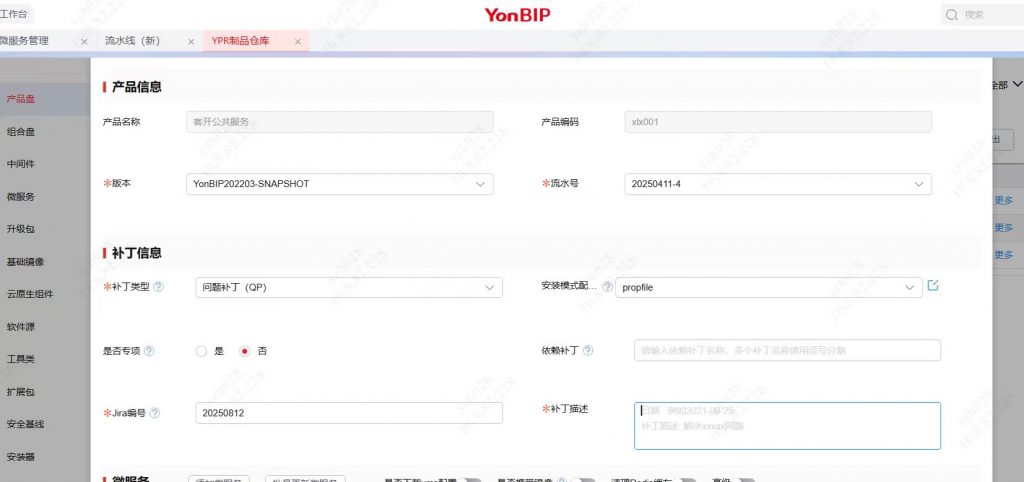Select the 是 radio button for 是否专项
Image resolution: width=1024 pixels, height=482 pixels.
[x=201, y=351]
